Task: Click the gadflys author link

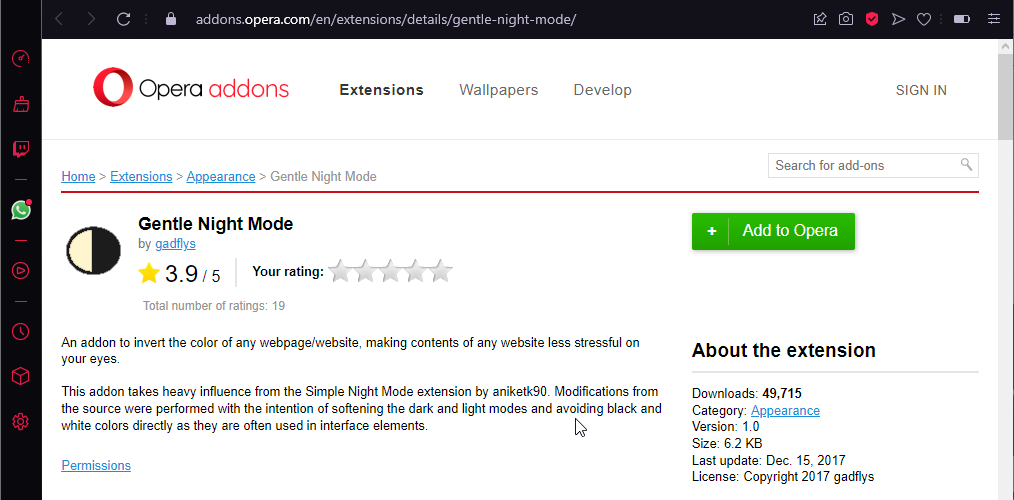Action: tap(175, 244)
